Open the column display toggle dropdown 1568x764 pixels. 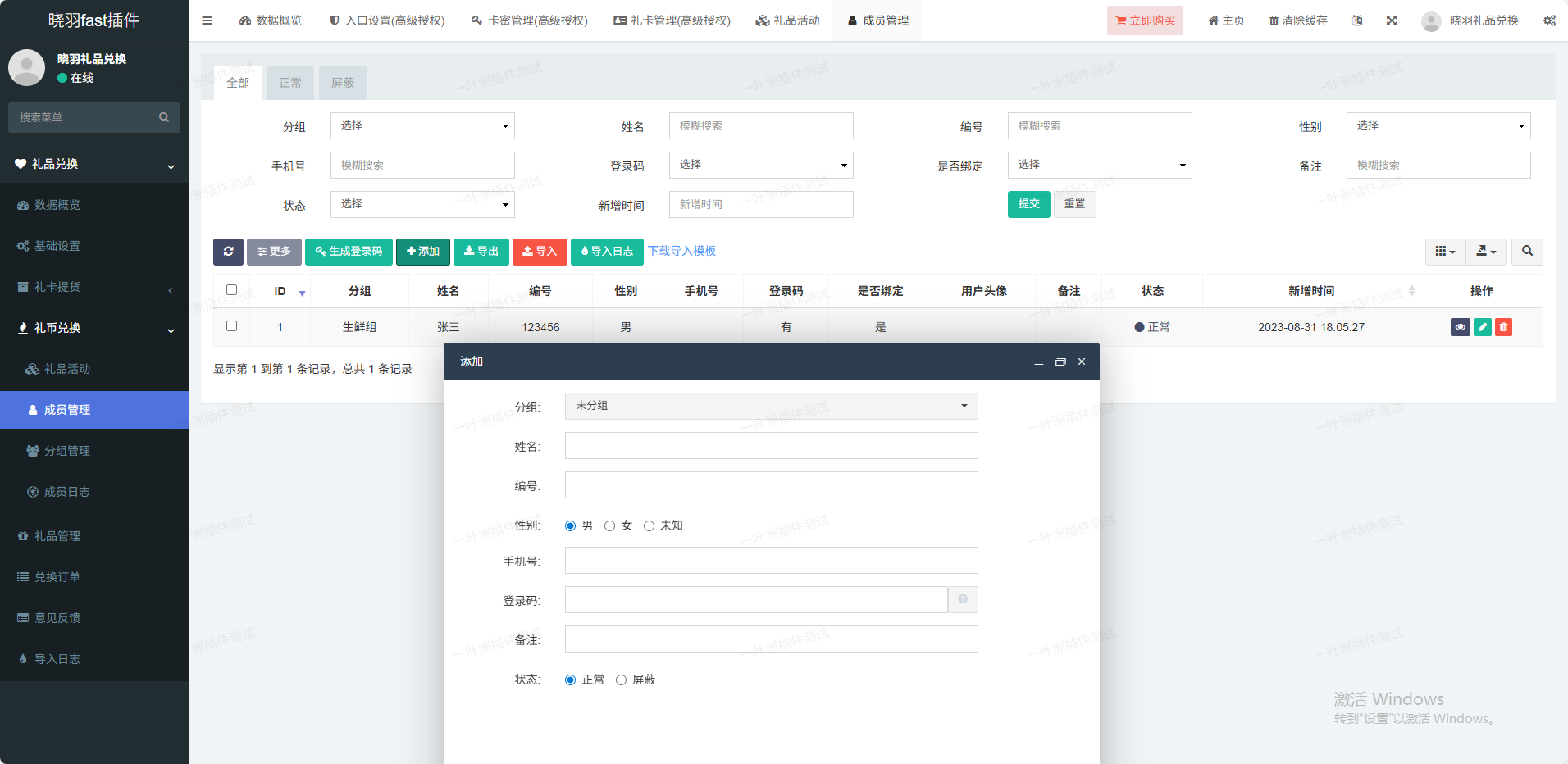[1445, 252]
